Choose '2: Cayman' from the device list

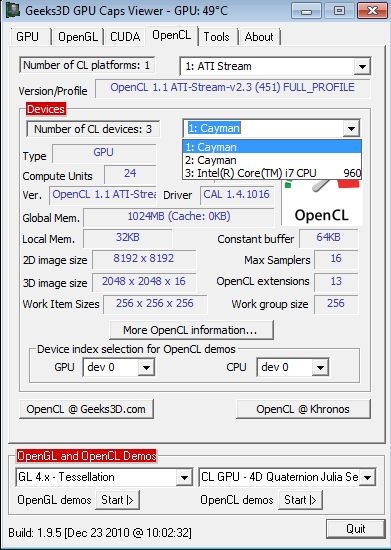click(x=272, y=160)
